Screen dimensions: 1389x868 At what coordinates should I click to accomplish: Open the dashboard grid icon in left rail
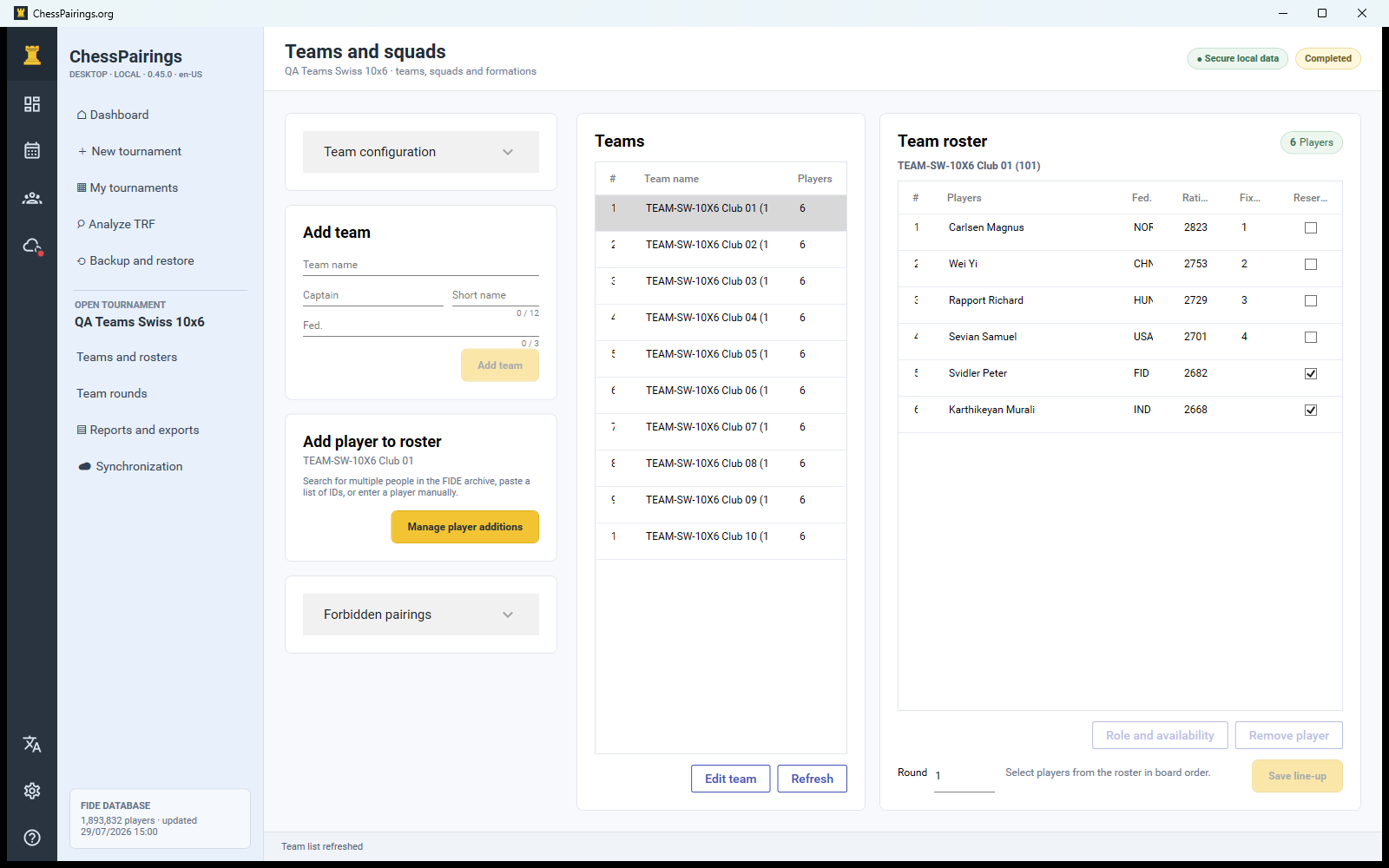pos(32,104)
